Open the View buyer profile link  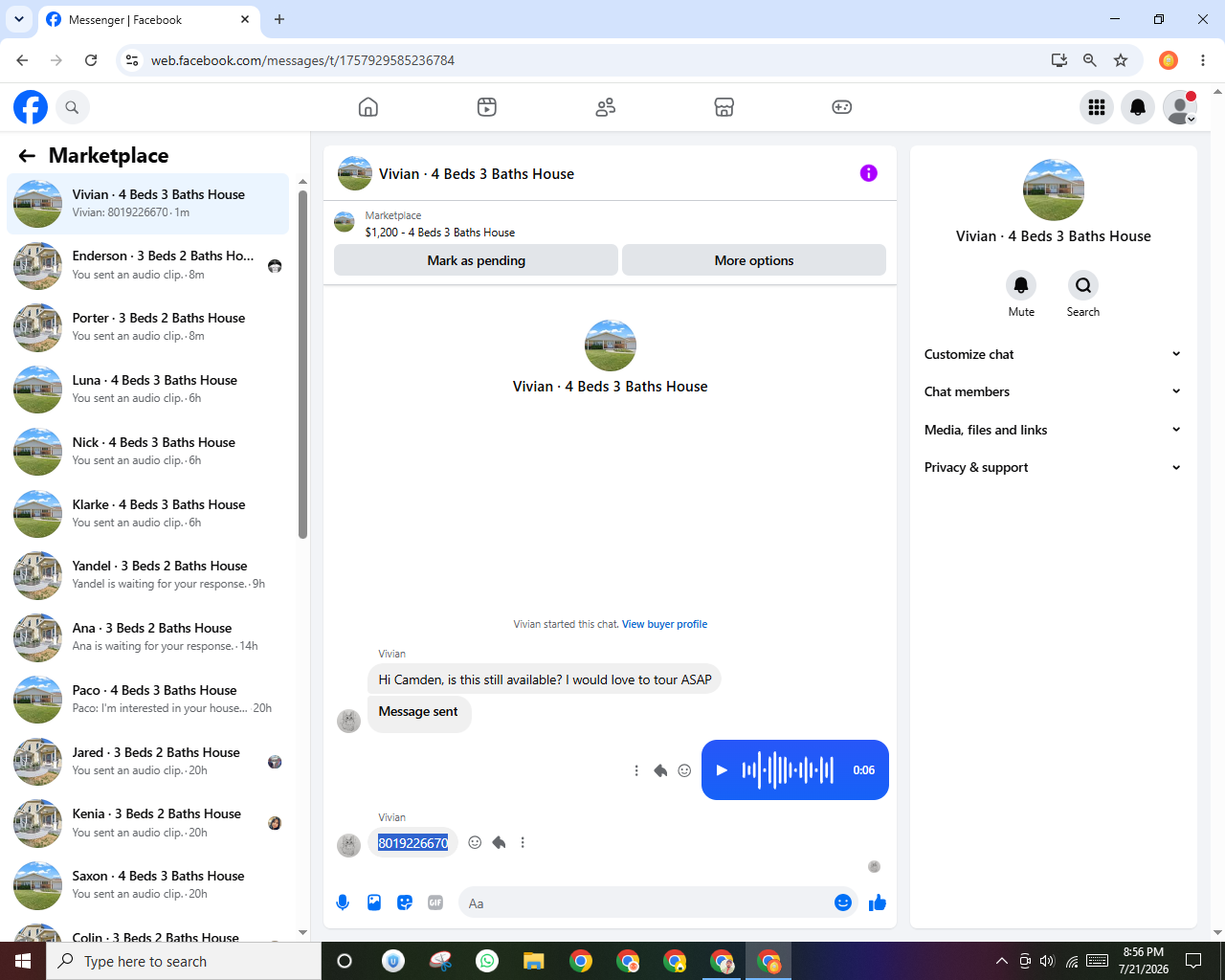pyautogui.click(x=664, y=624)
